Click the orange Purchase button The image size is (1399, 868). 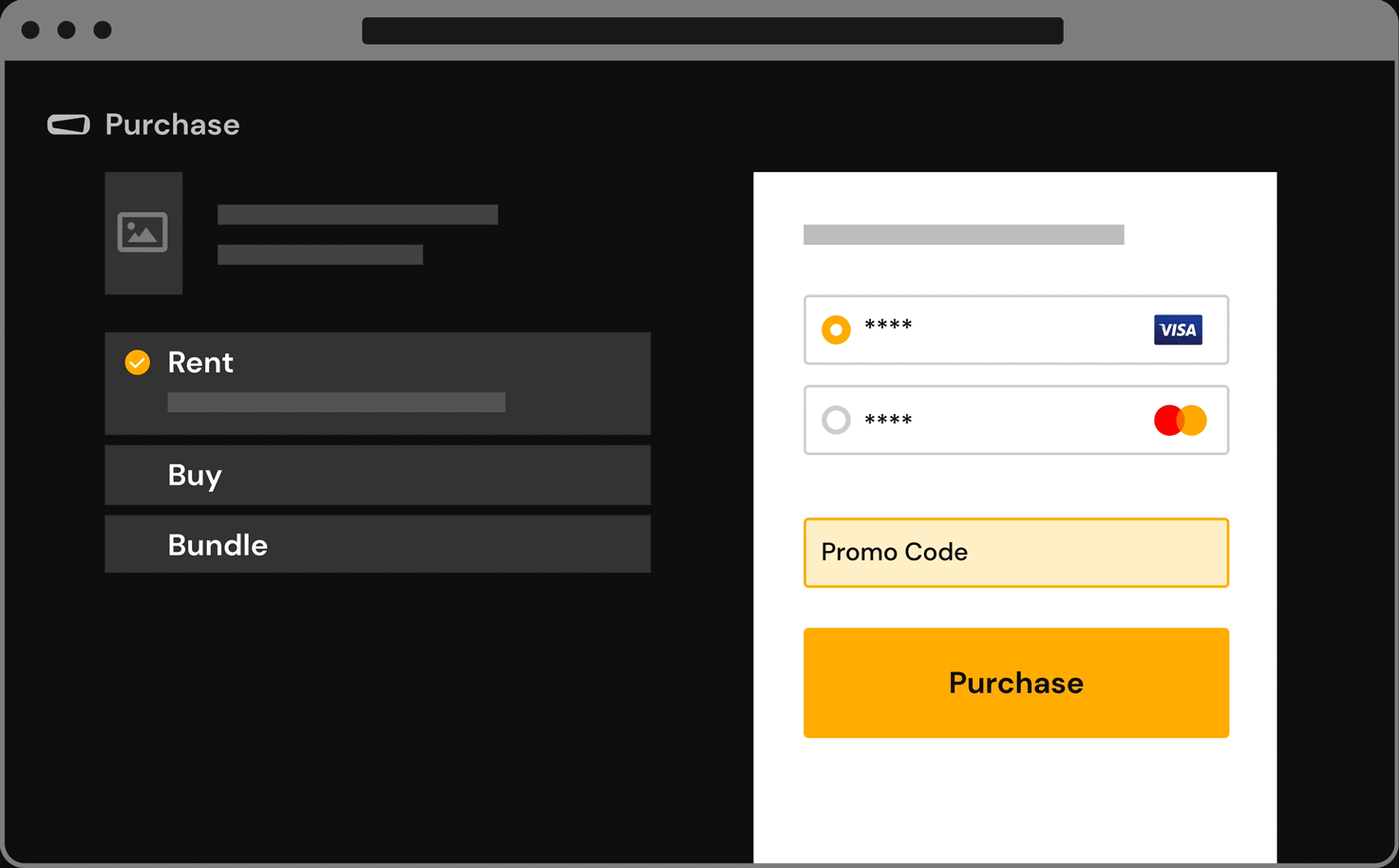1016,683
